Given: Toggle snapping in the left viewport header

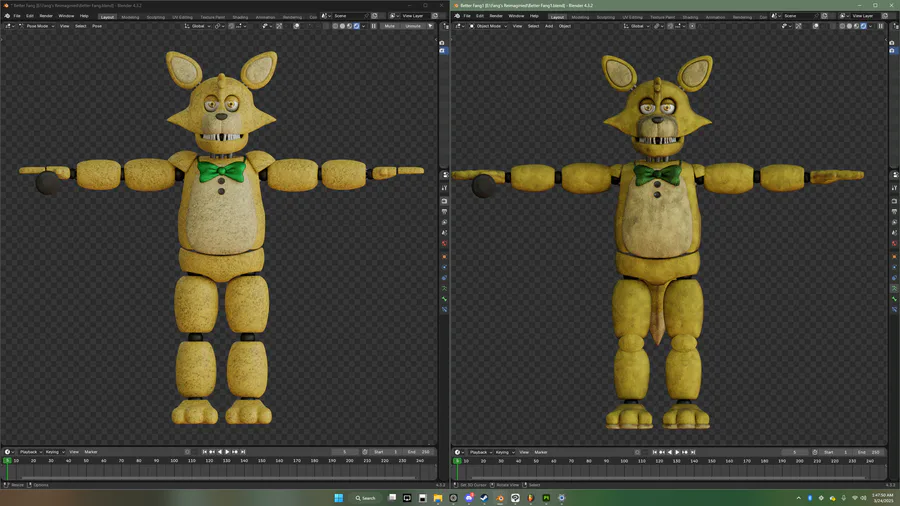Looking at the screenshot, I should [231, 26].
